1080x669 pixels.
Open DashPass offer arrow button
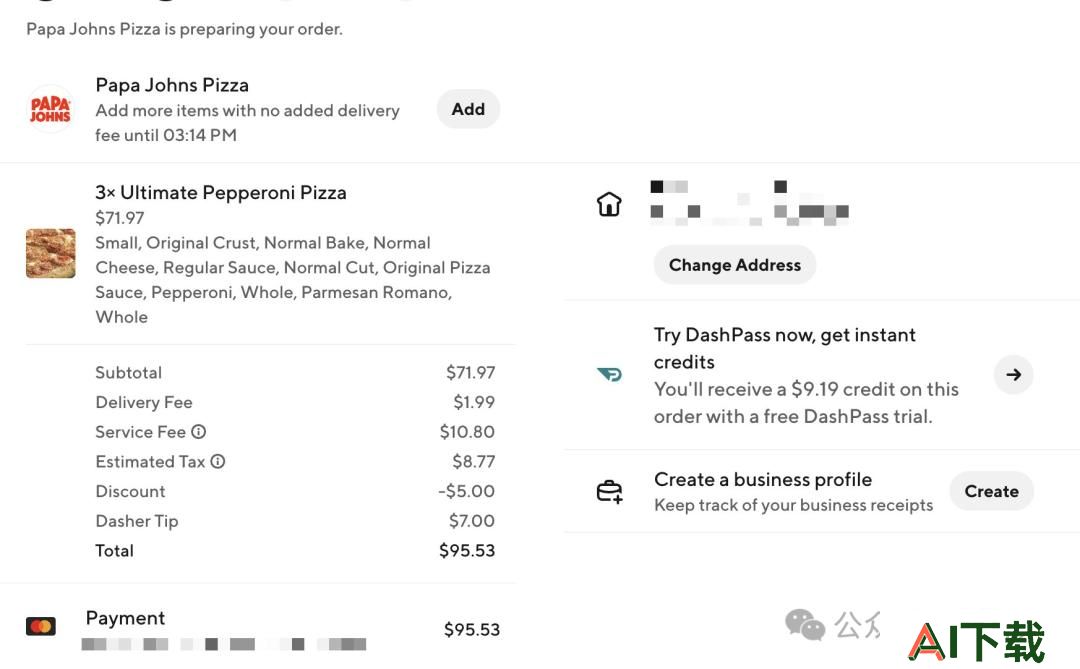(x=1013, y=374)
